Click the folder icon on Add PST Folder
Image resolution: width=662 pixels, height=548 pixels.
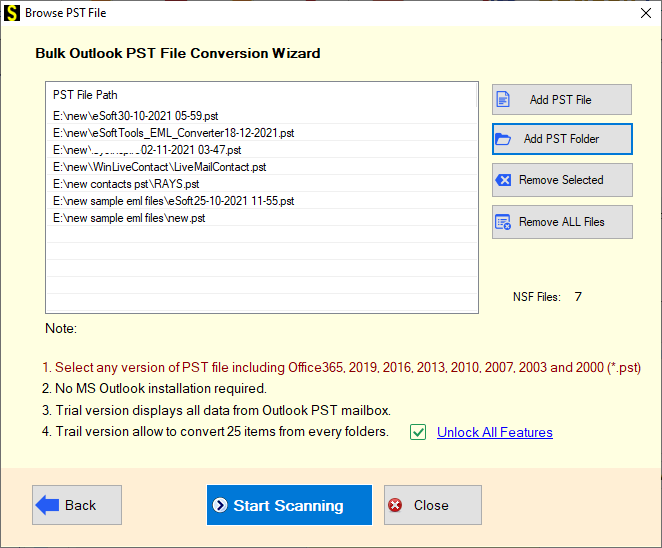[503, 139]
